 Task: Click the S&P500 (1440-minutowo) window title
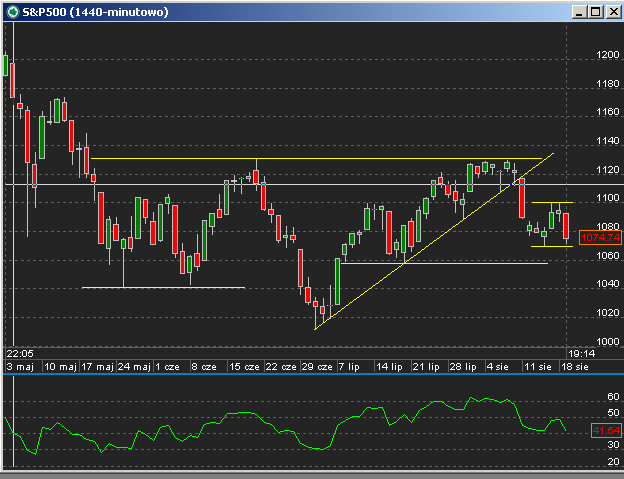96,12
